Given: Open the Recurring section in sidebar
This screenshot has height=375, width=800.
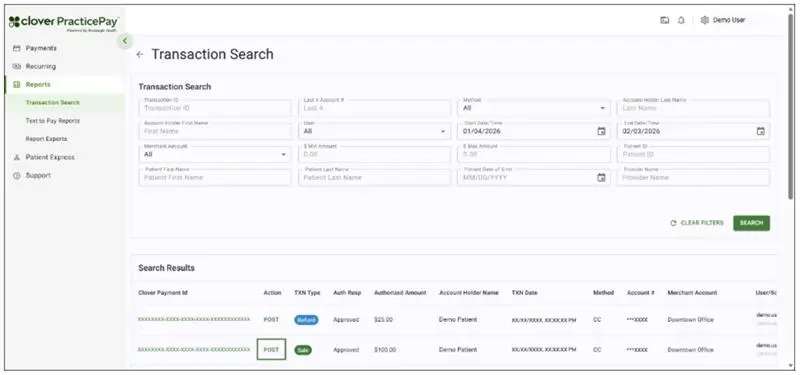Looking at the screenshot, I should pos(40,66).
